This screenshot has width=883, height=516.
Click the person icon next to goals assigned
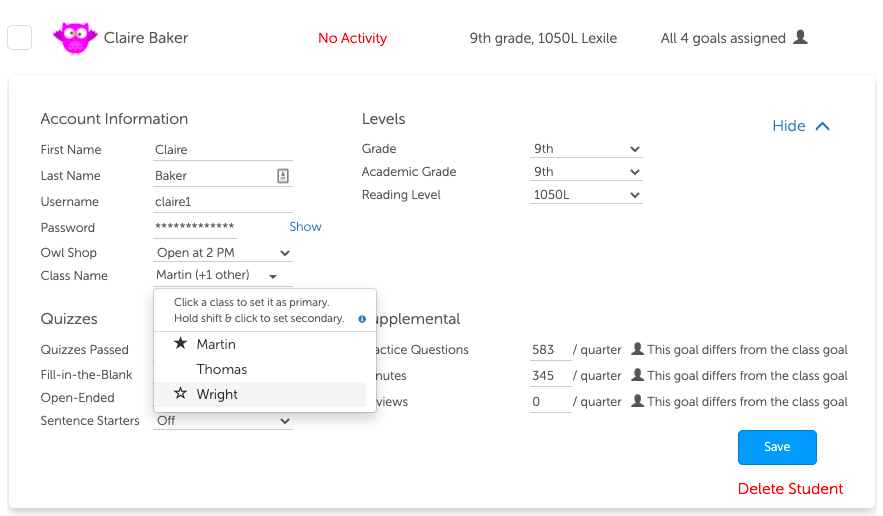(x=800, y=37)
